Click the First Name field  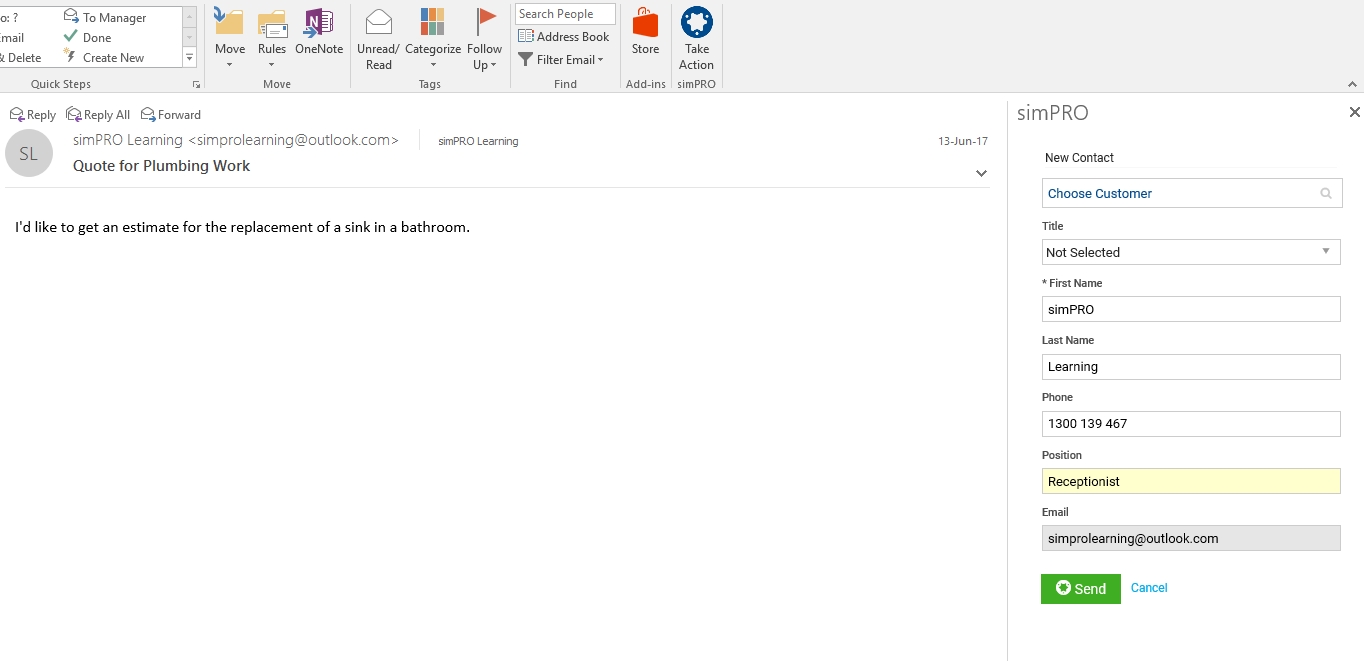[x=1191, y=309]
